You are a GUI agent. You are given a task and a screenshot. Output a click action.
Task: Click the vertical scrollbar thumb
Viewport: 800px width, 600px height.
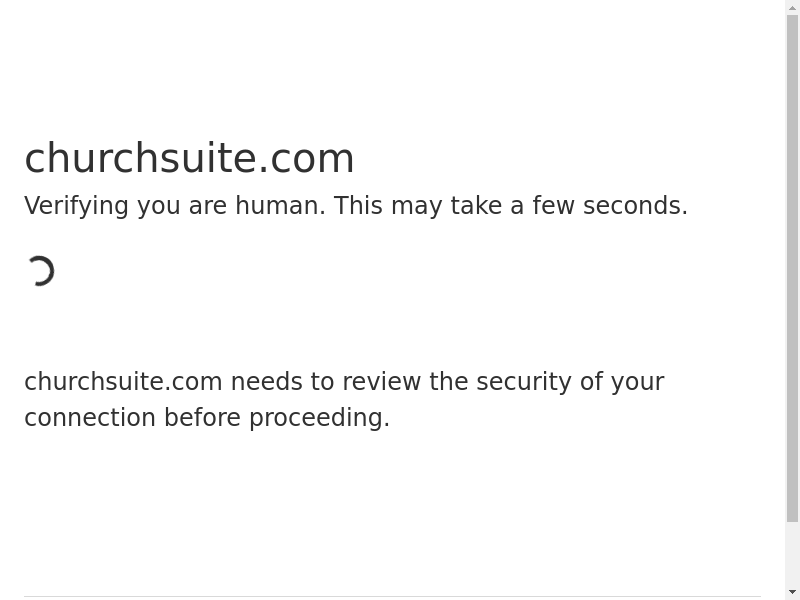792,268
